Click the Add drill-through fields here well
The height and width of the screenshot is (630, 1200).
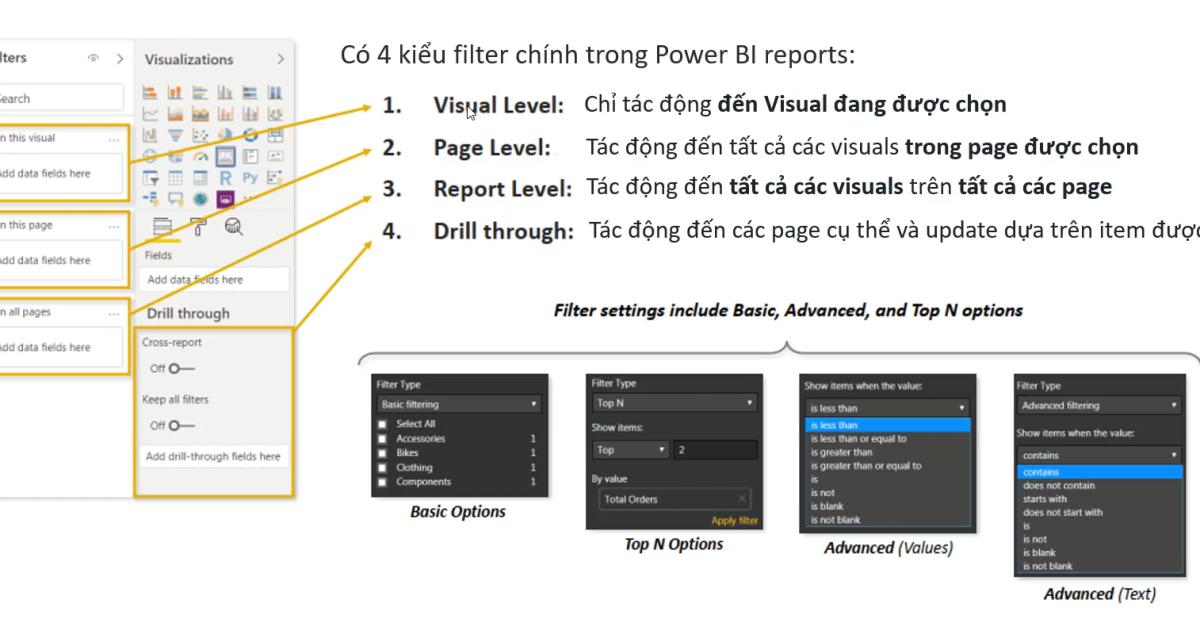213,456
